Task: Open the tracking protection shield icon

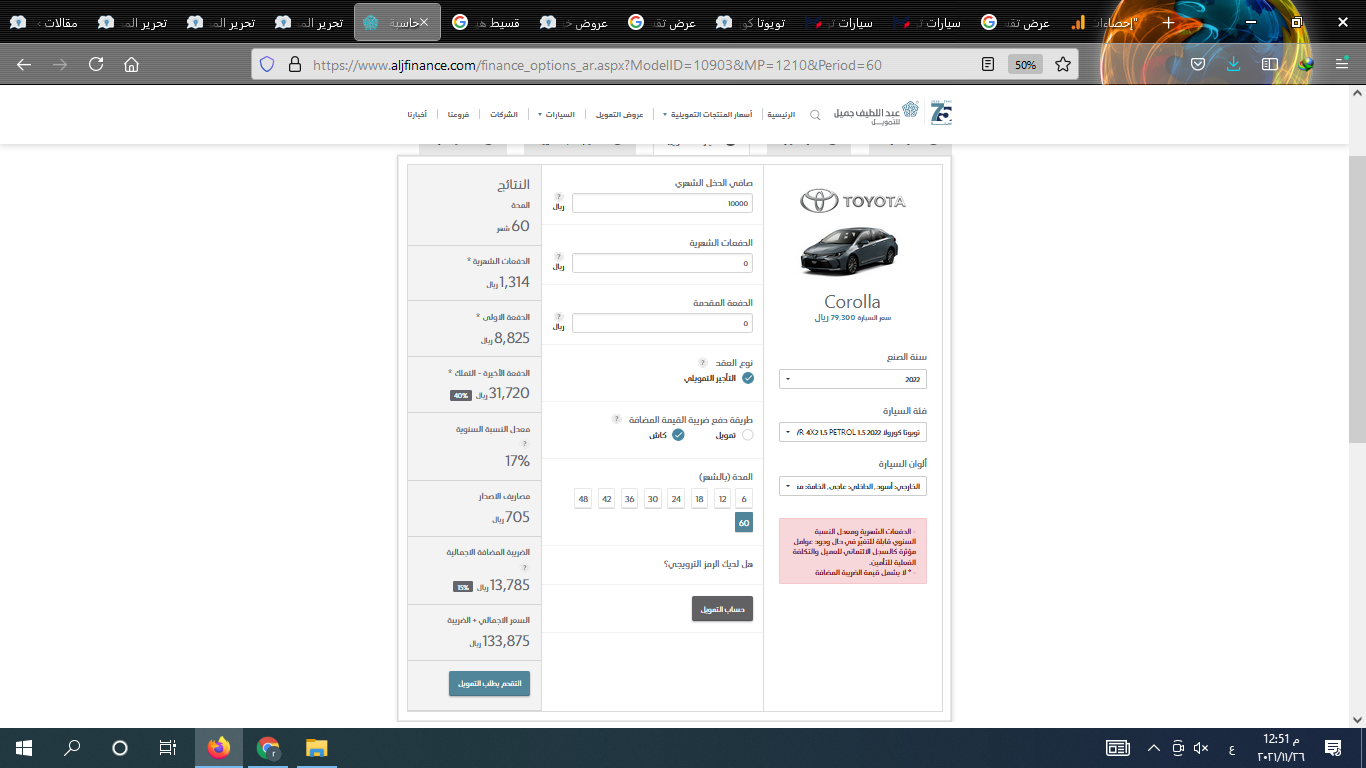Action: [267, 64]
